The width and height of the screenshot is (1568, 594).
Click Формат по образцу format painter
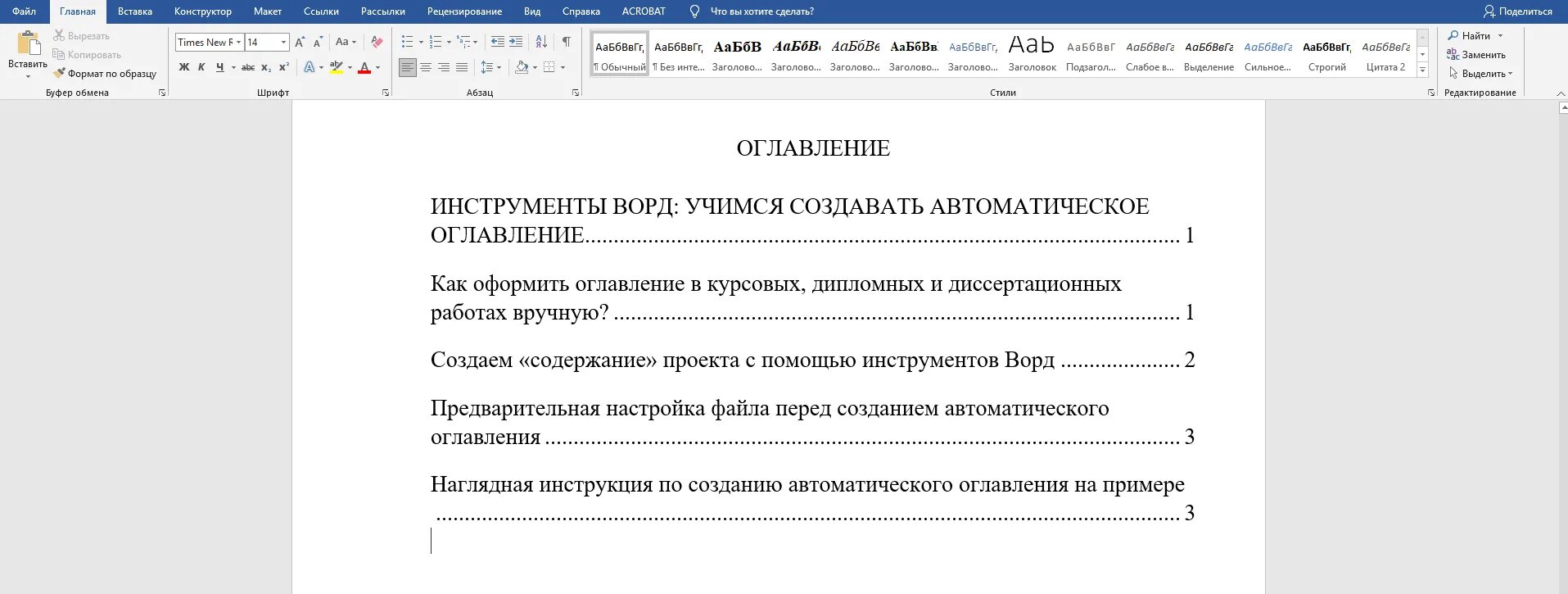105,74
